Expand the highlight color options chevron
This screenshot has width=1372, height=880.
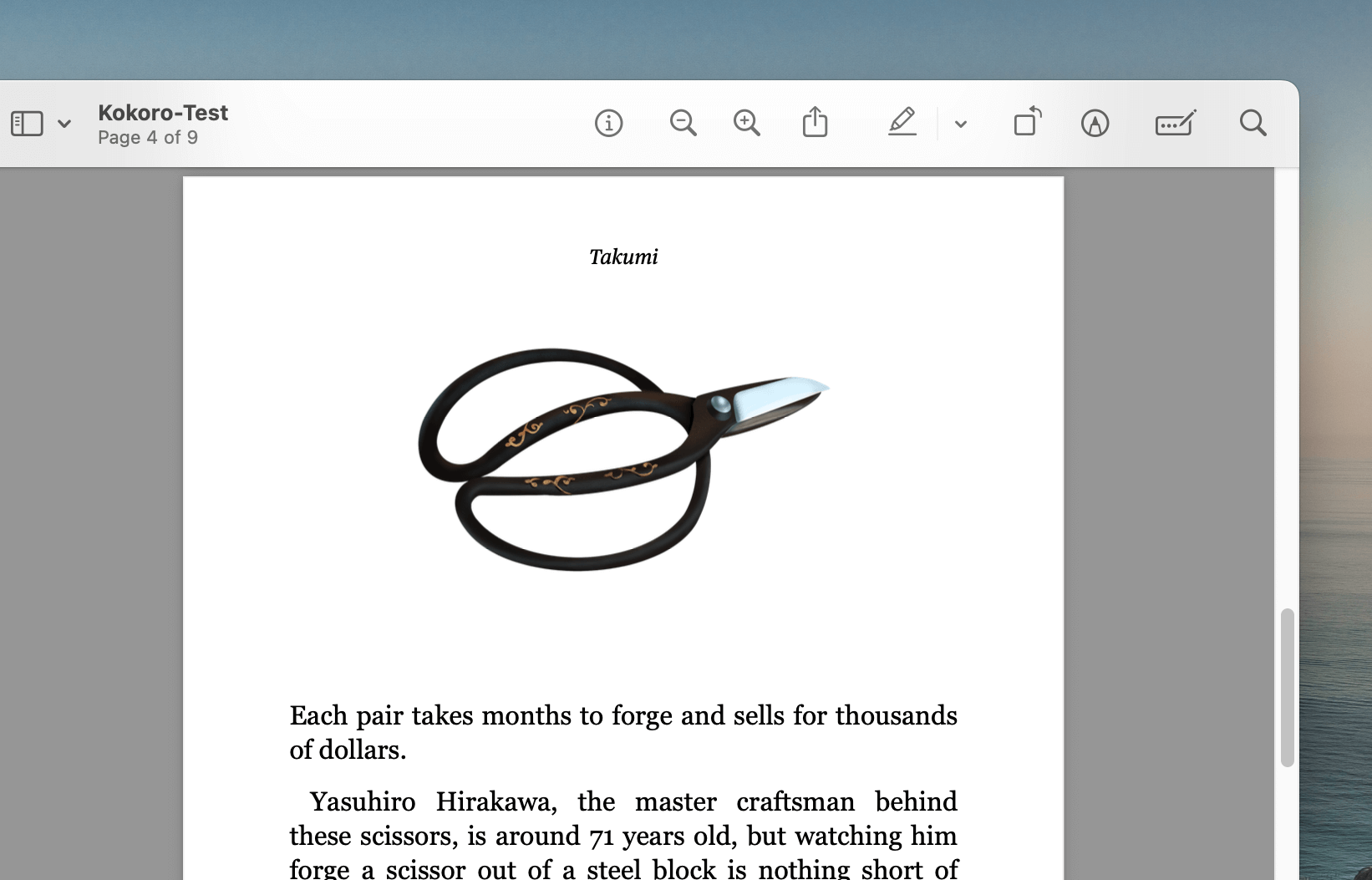tap(961, 125)
